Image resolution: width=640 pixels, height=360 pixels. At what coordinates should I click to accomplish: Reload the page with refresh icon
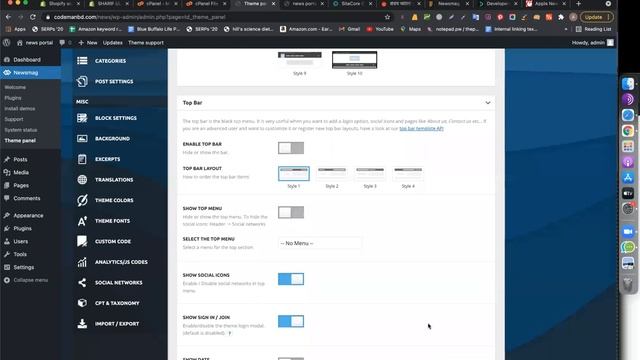click(x=33, y=17)
